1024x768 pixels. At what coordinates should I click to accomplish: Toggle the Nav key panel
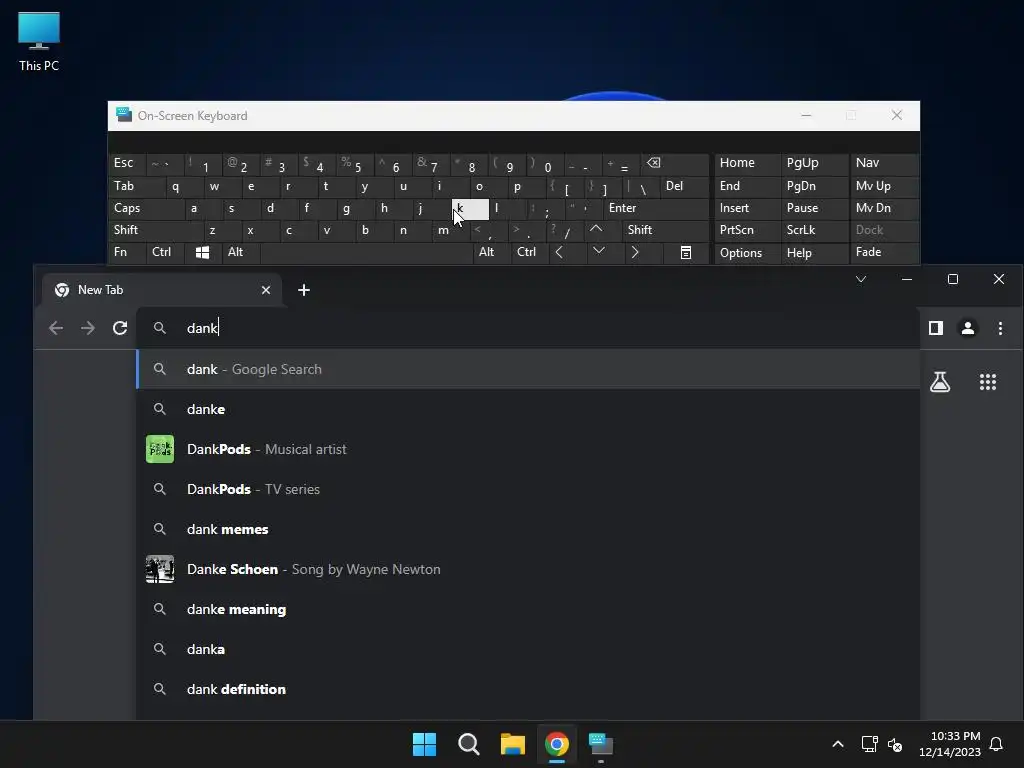pos(884,163)
